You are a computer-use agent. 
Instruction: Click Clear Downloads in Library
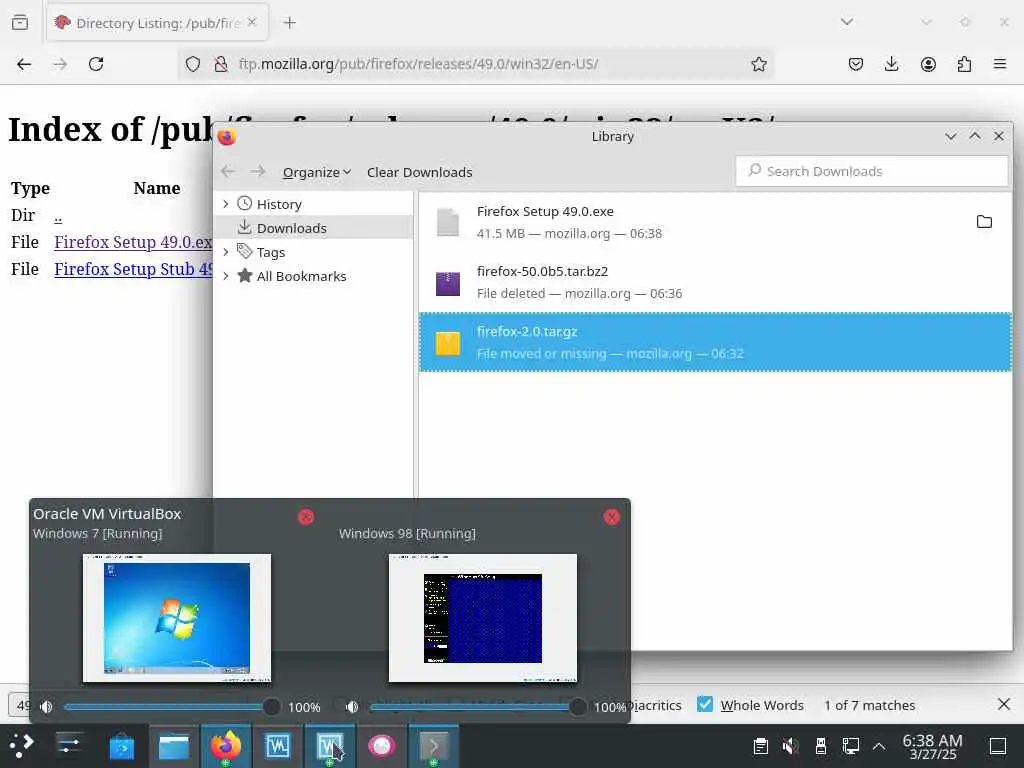(x=419, y=172)
